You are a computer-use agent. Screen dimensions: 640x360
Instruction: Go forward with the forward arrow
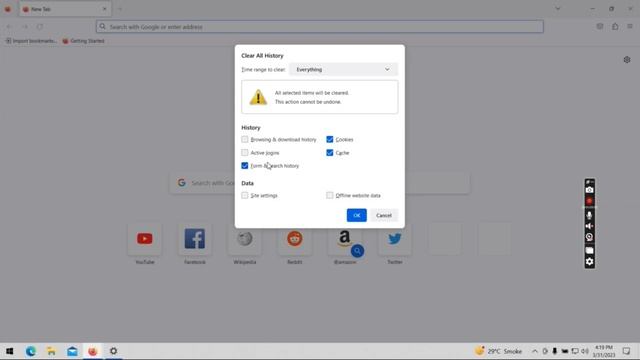[x=25, y=27]
